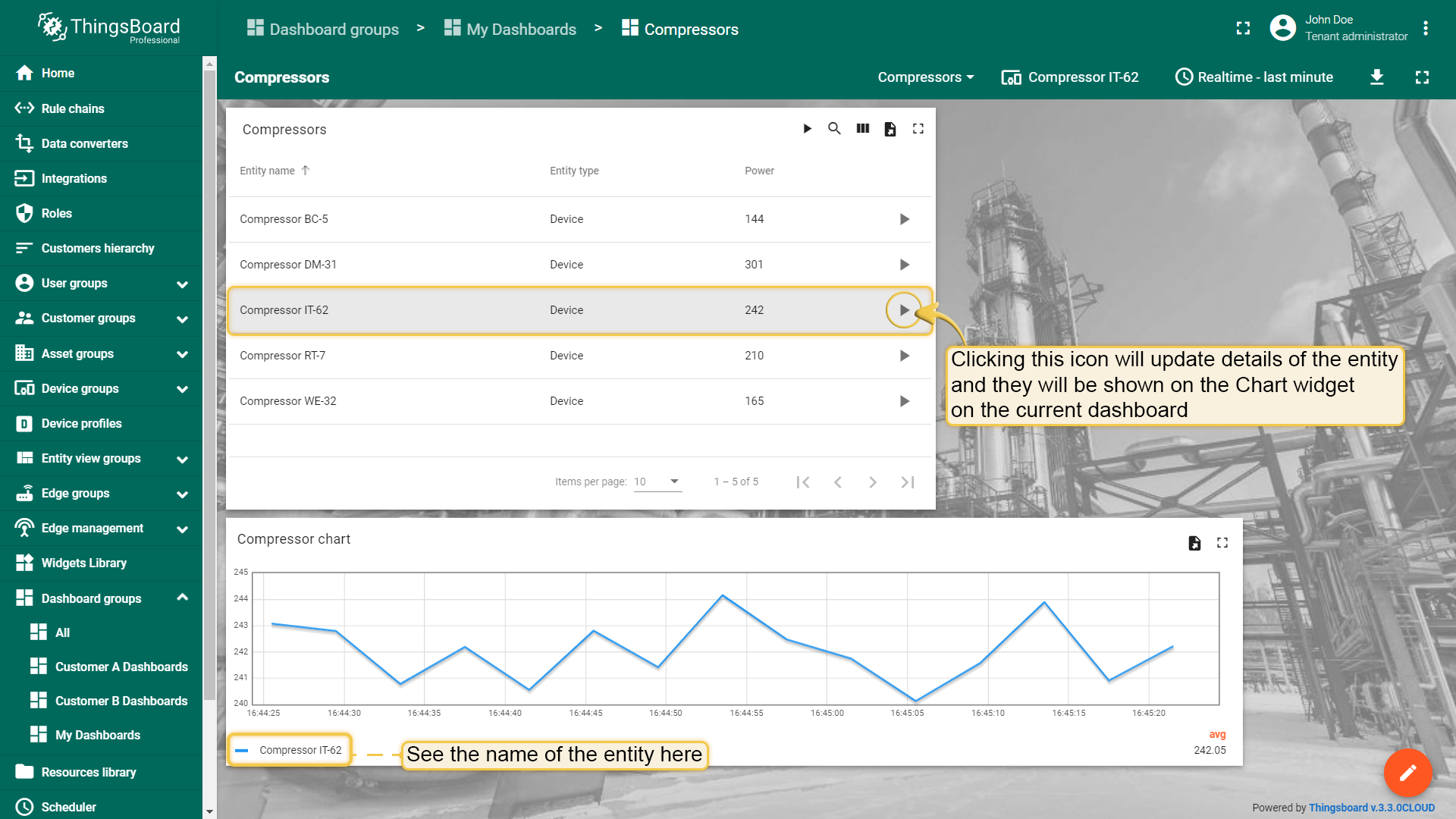Expand Compressors table widget to fullscreen

point(918,129)
